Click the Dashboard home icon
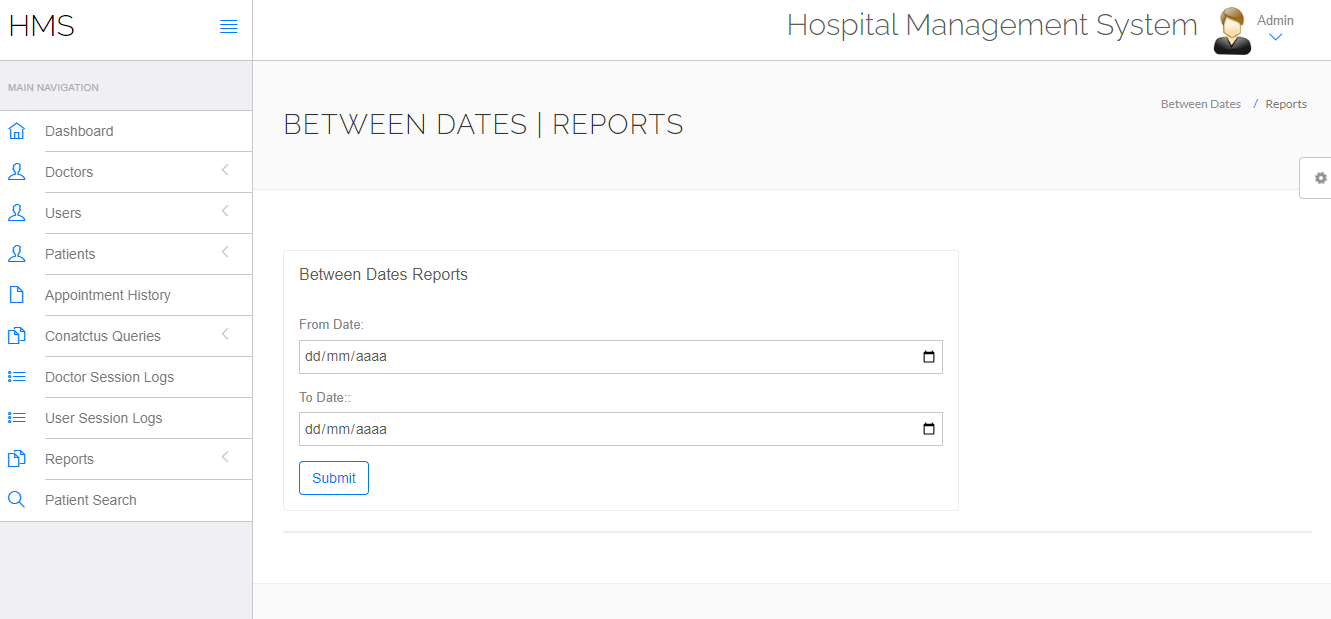This screenshot has width=1331, height=619. coord(16,131)
